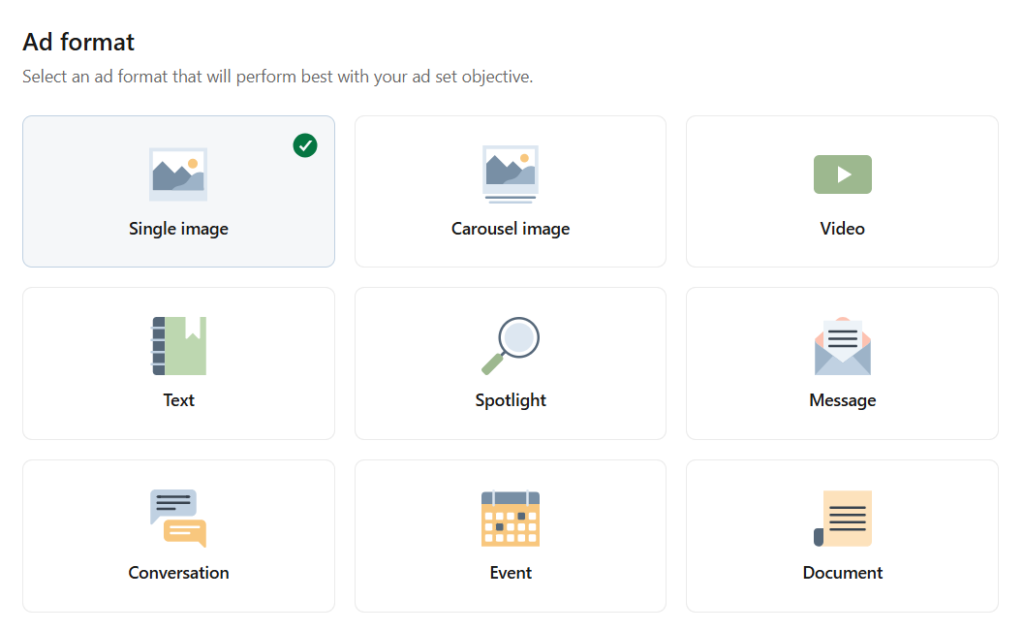The height and width of the screenshot is (631, 1024).
Task: Choose the "Event" ad format label
Action: pyautogui.click(x=510, y=573)
